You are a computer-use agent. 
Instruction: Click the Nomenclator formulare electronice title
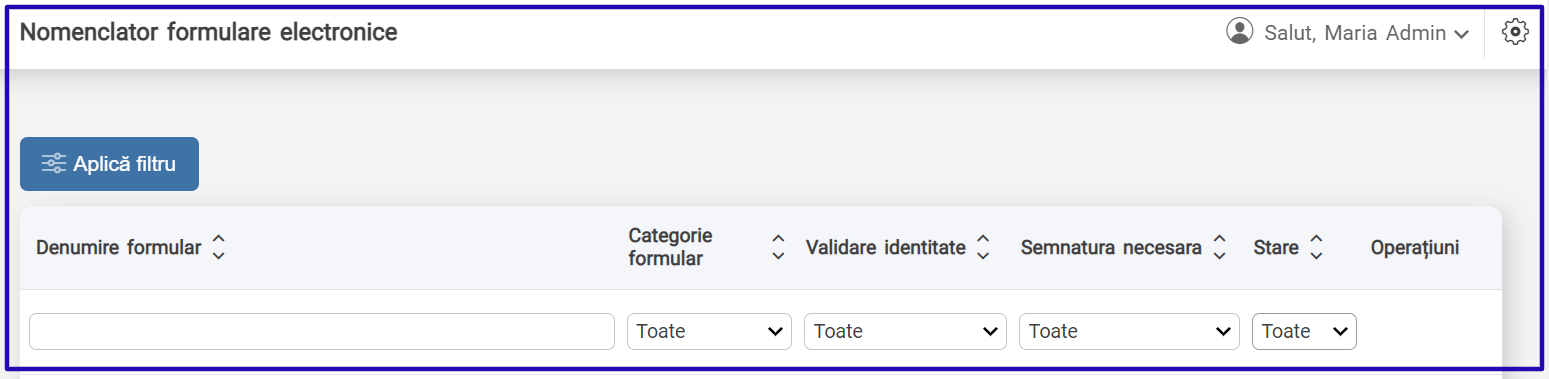click(209, 32)
